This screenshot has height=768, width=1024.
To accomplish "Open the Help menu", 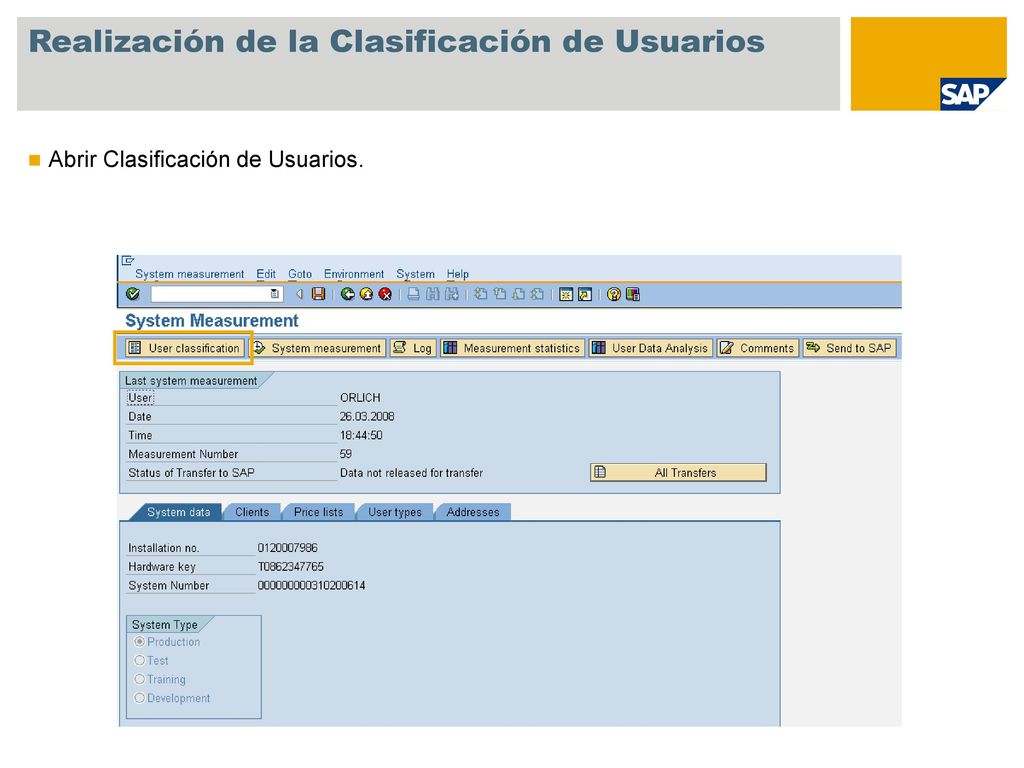I will (458, 274).
